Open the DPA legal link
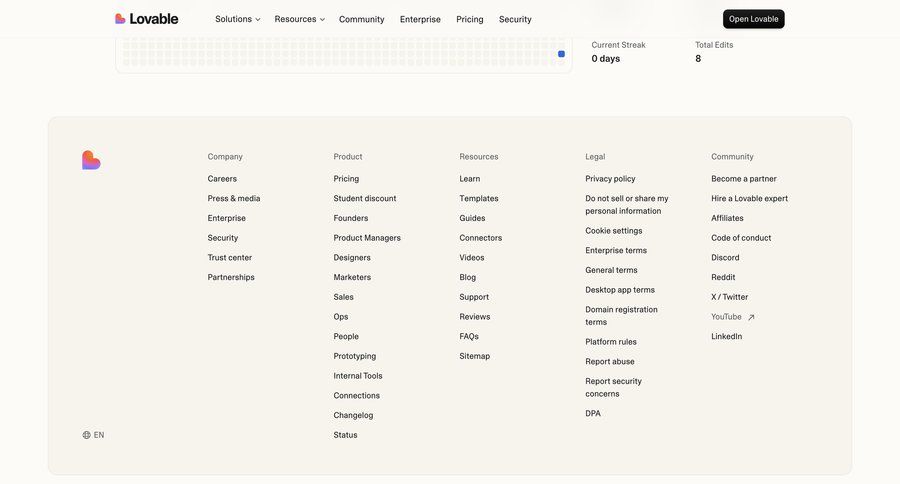The height and width of the screenshot is (484, 900). click(593, 413)
